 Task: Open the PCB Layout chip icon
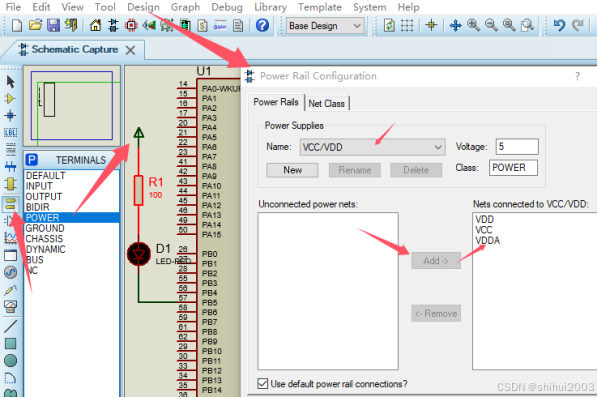(x=131, y=26)
